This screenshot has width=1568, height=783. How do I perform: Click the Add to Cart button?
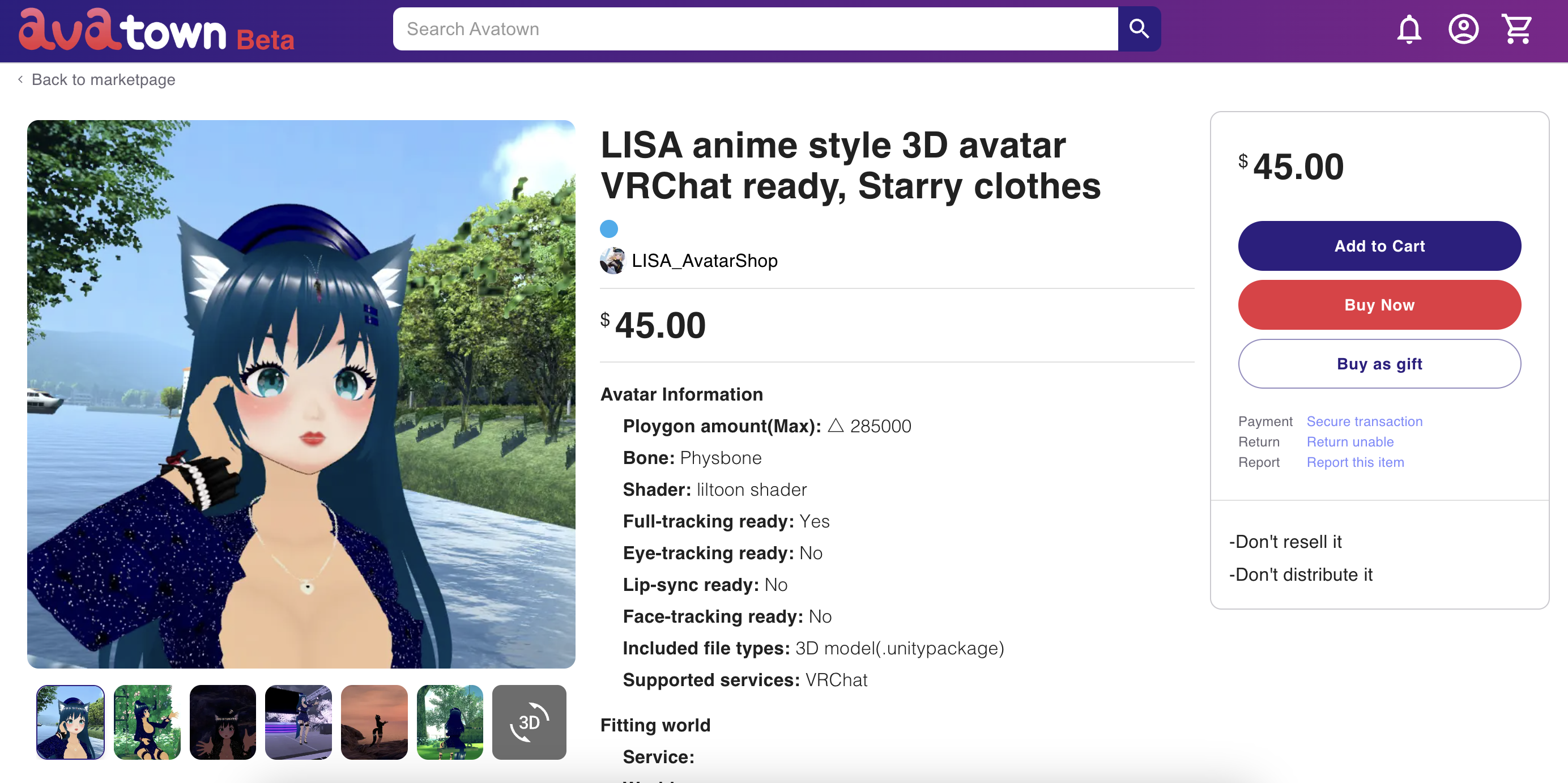pos(1379,246)
